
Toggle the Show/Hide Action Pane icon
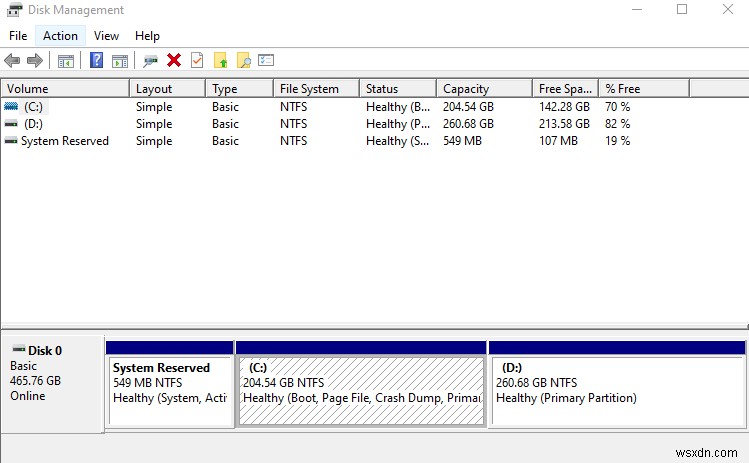[x=120, y=60]
